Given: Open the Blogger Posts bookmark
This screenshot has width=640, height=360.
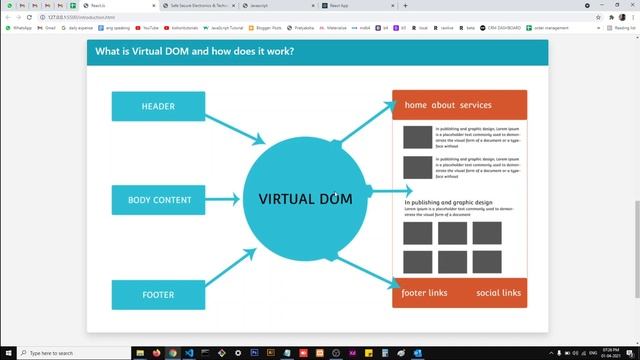Looking at the screenshot, I should (265, 28).
